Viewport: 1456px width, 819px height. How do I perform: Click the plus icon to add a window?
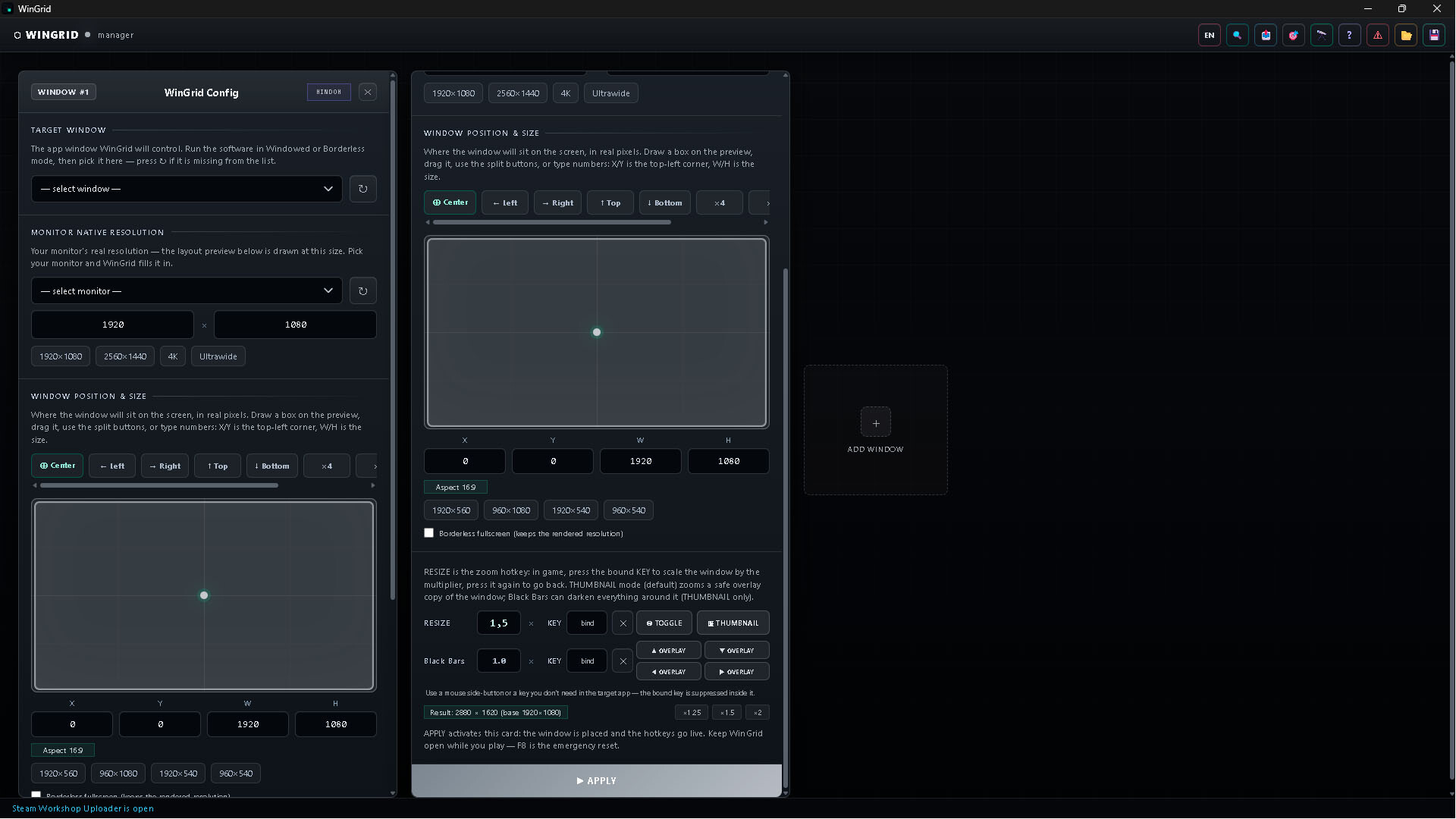pyautogui.click(x=875, y=423)
